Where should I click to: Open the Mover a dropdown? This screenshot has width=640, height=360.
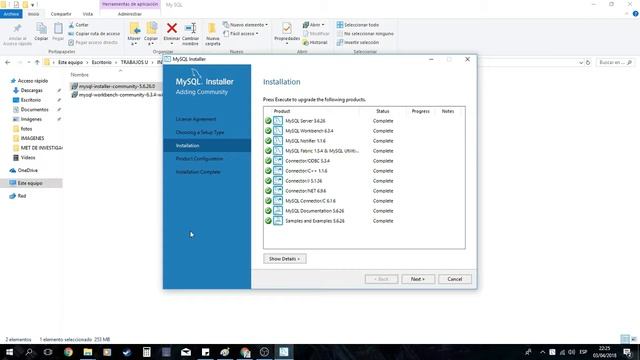[x=134, y=33]
